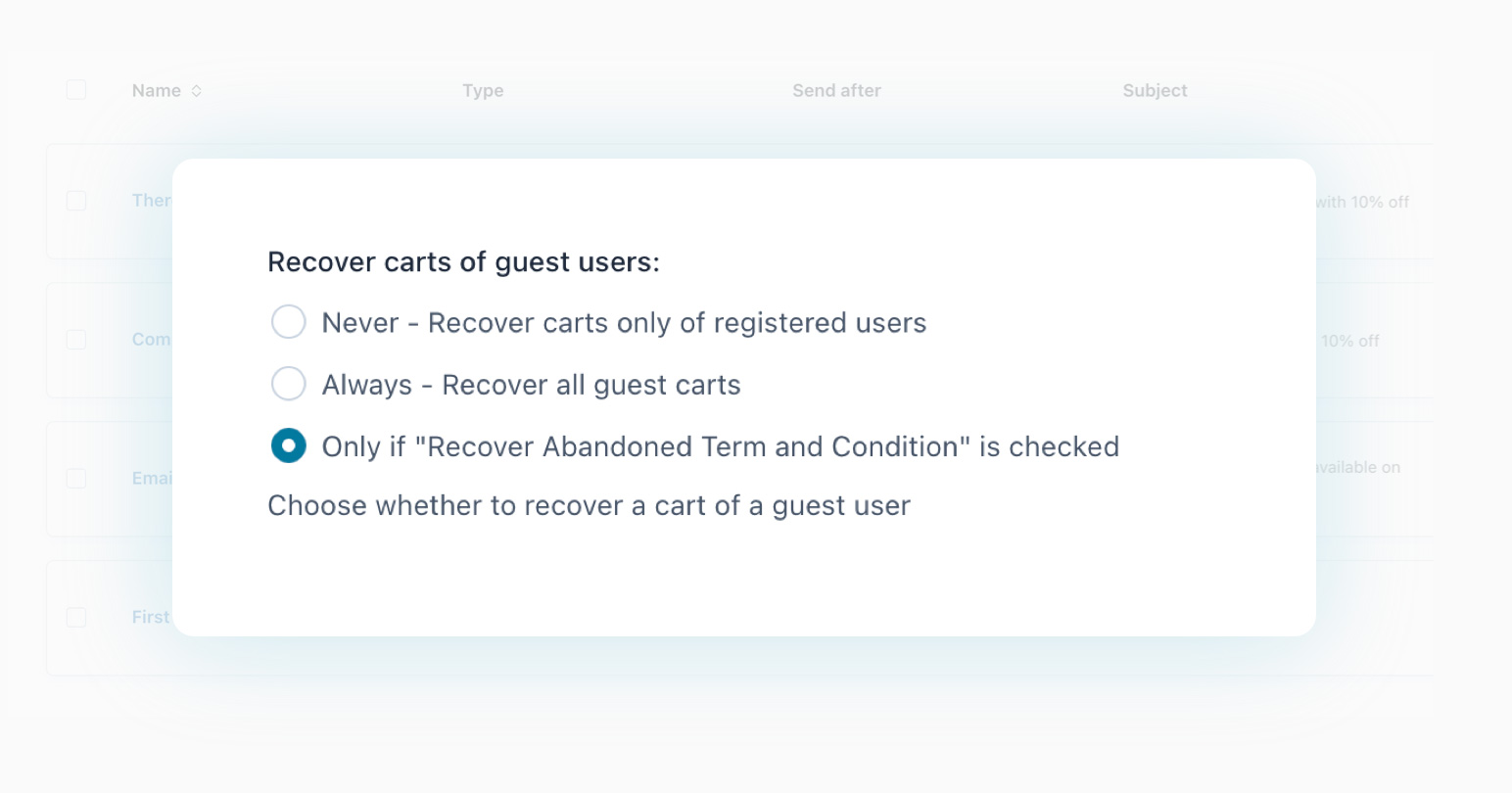Screen dimensions: 1512x793
Task: Click the sort arrows icon beside Name
Action: [197, 91]
